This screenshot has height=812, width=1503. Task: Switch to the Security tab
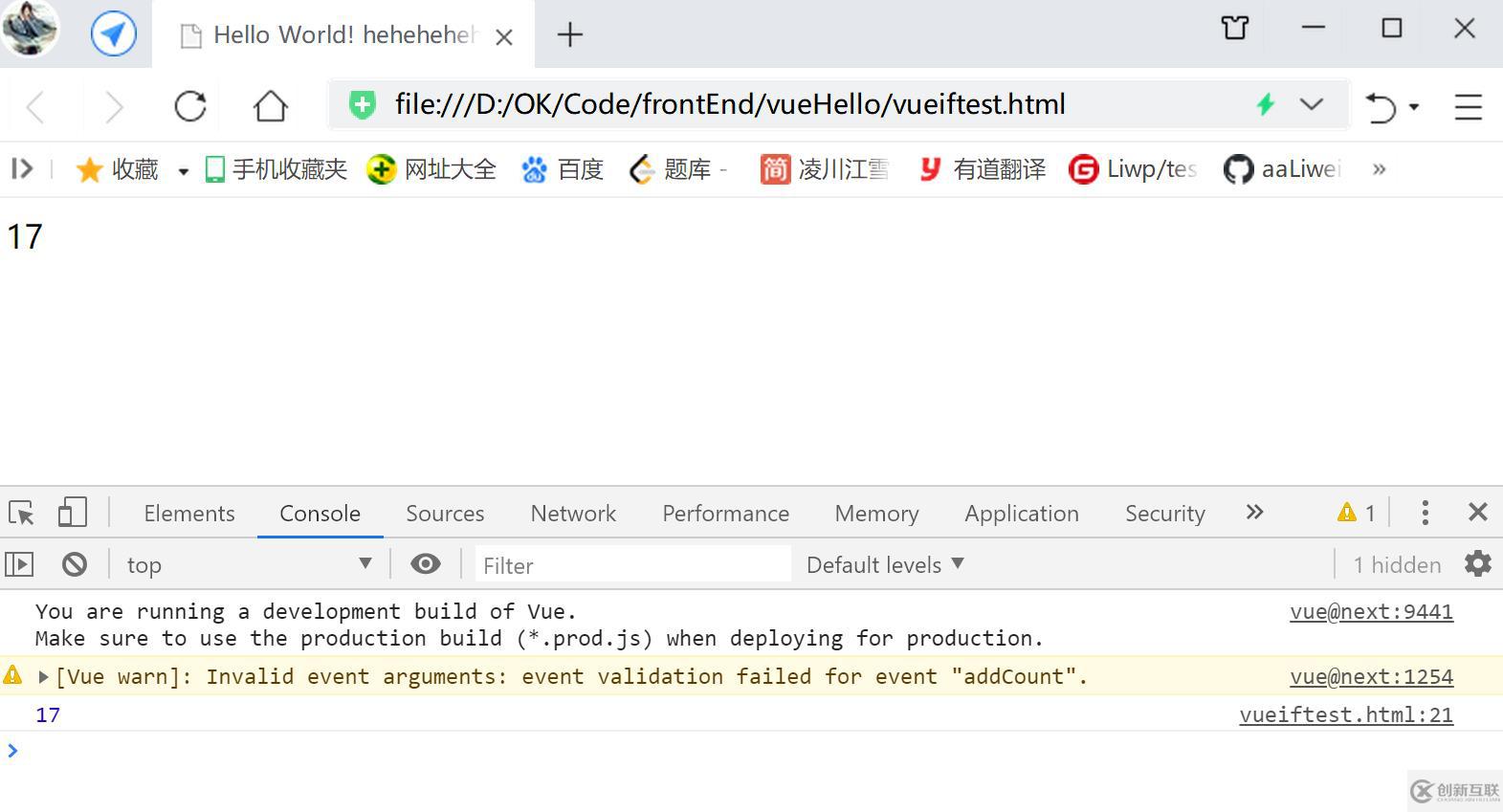click(x=1164, y=514)
